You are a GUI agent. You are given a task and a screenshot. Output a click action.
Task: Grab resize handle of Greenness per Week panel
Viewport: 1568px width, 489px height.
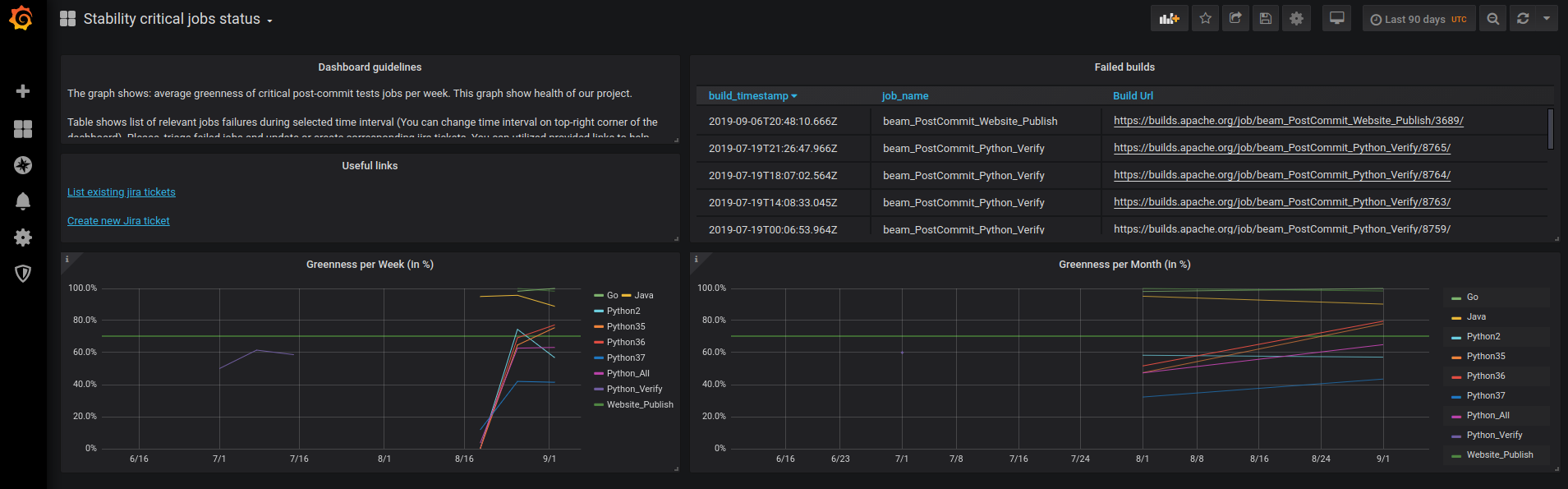tap(676, 469)
